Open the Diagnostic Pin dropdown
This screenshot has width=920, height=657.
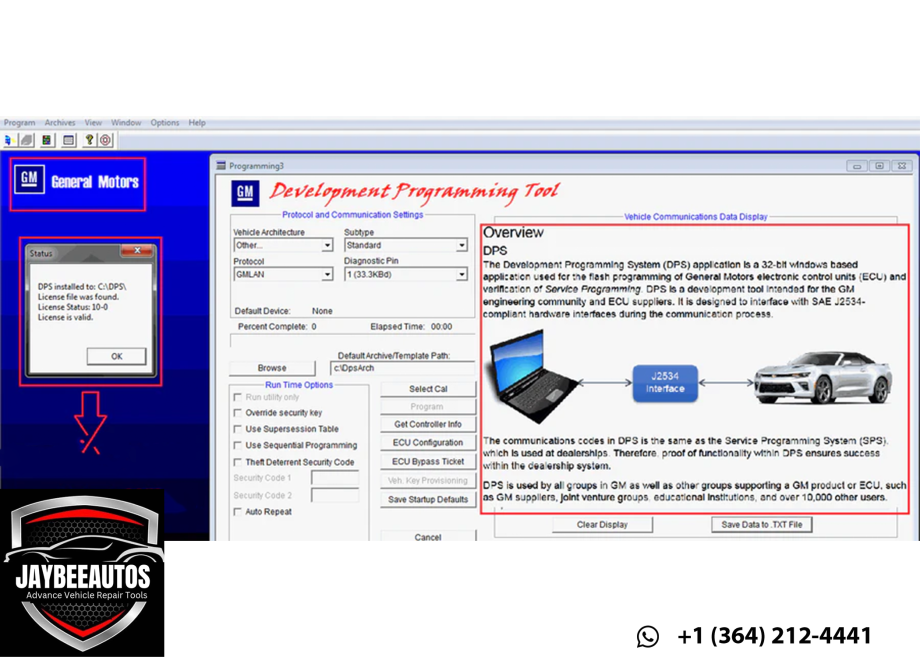461,275
